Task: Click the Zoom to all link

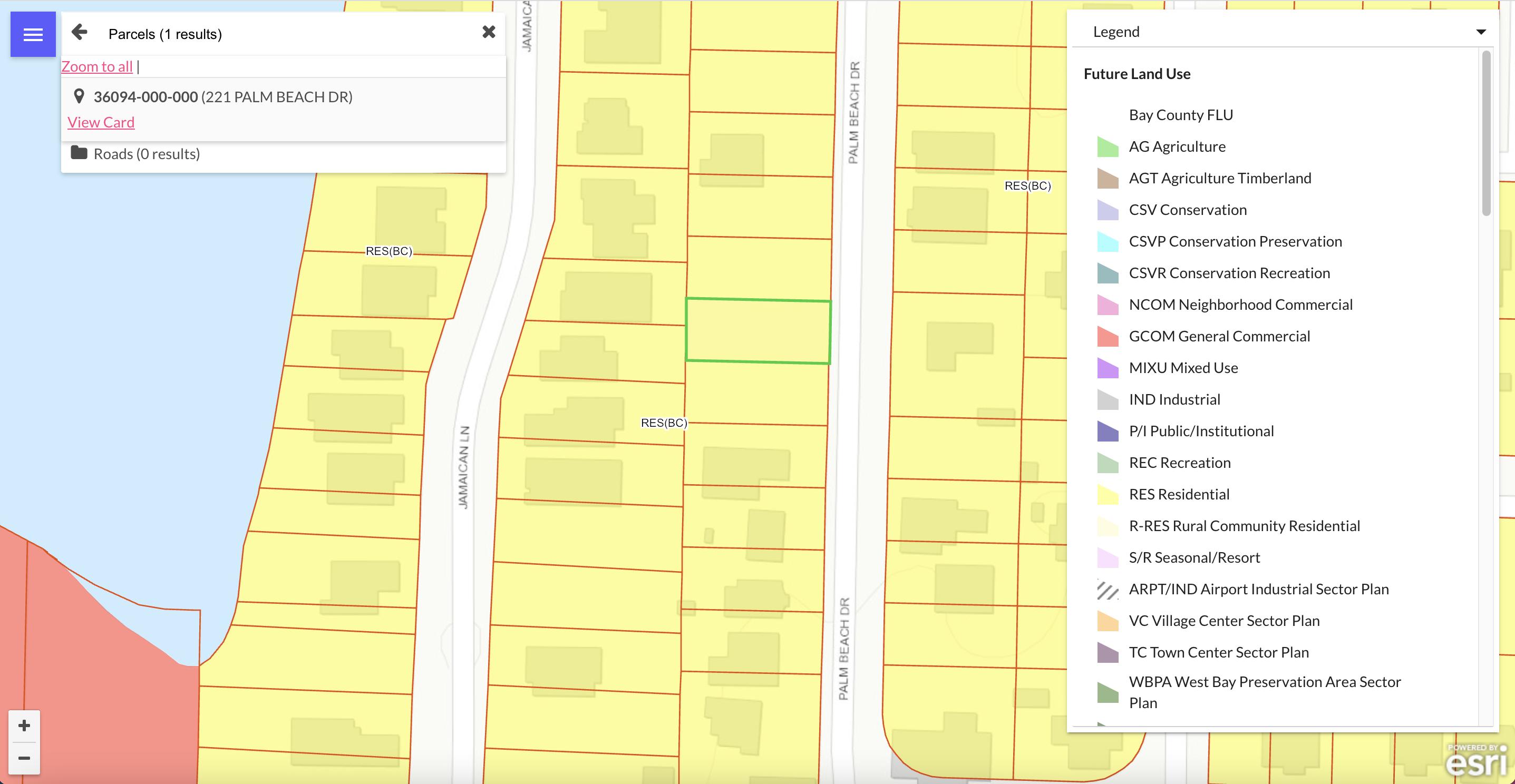Action: tap(97, 66)
